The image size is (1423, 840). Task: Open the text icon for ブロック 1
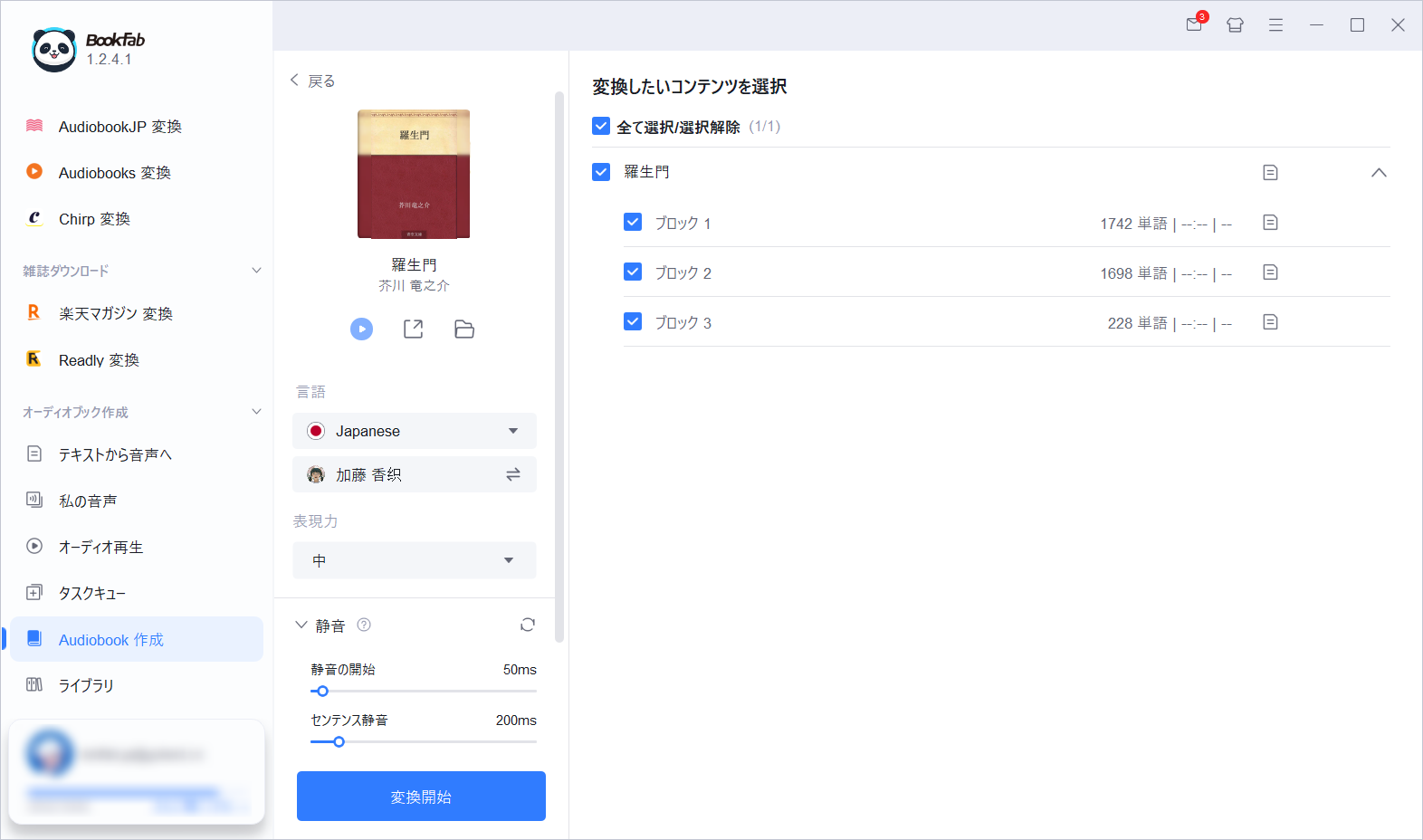click(1270, 222)
